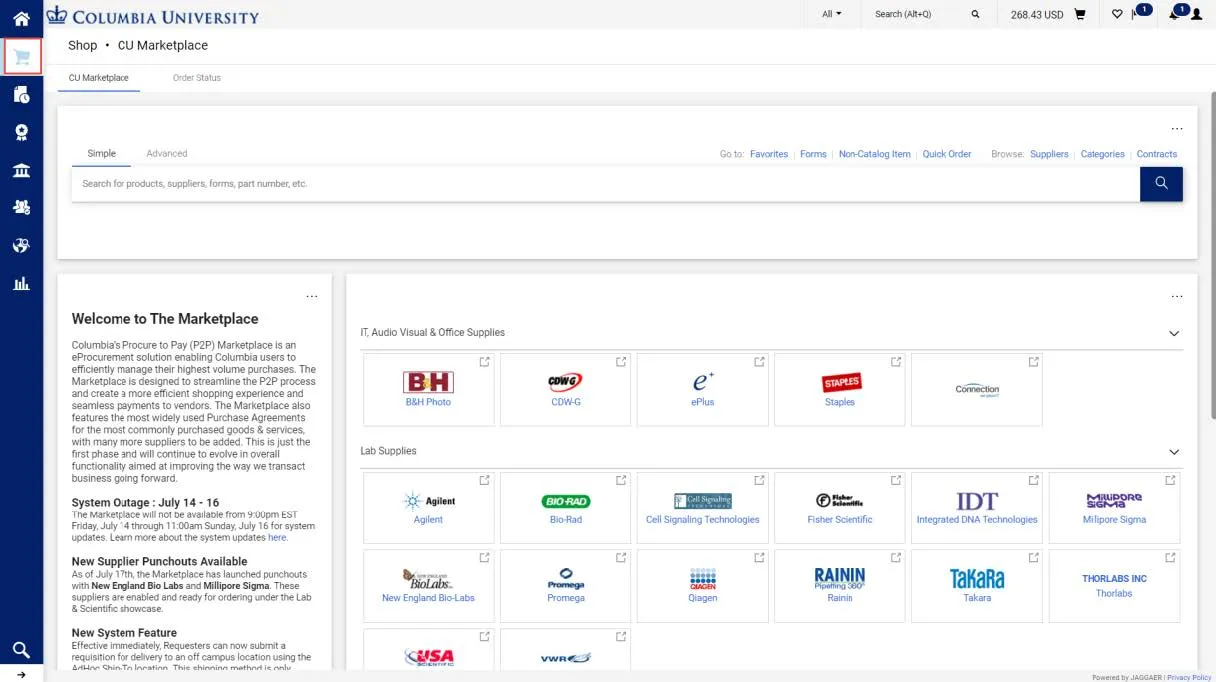The width and height of the screenshot is (1216, 682).
Task: Open CDW-G punchout pop-out icon
Action: click(621, 362)
